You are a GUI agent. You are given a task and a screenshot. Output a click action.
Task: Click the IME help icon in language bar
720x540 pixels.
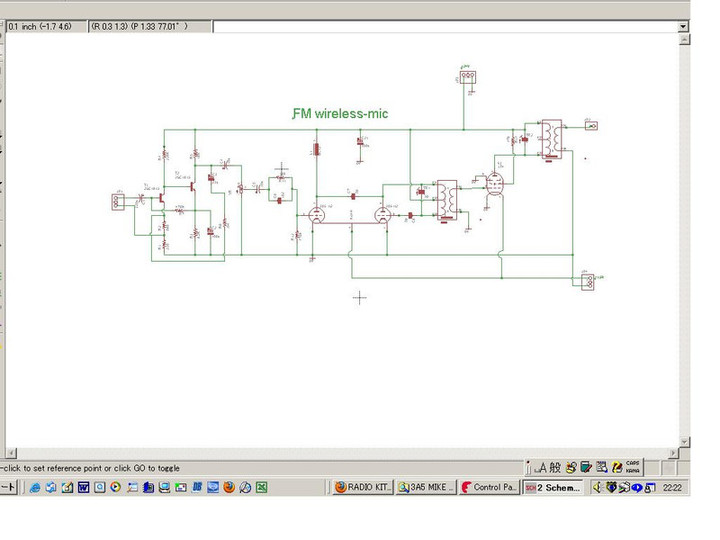point(617,467)
